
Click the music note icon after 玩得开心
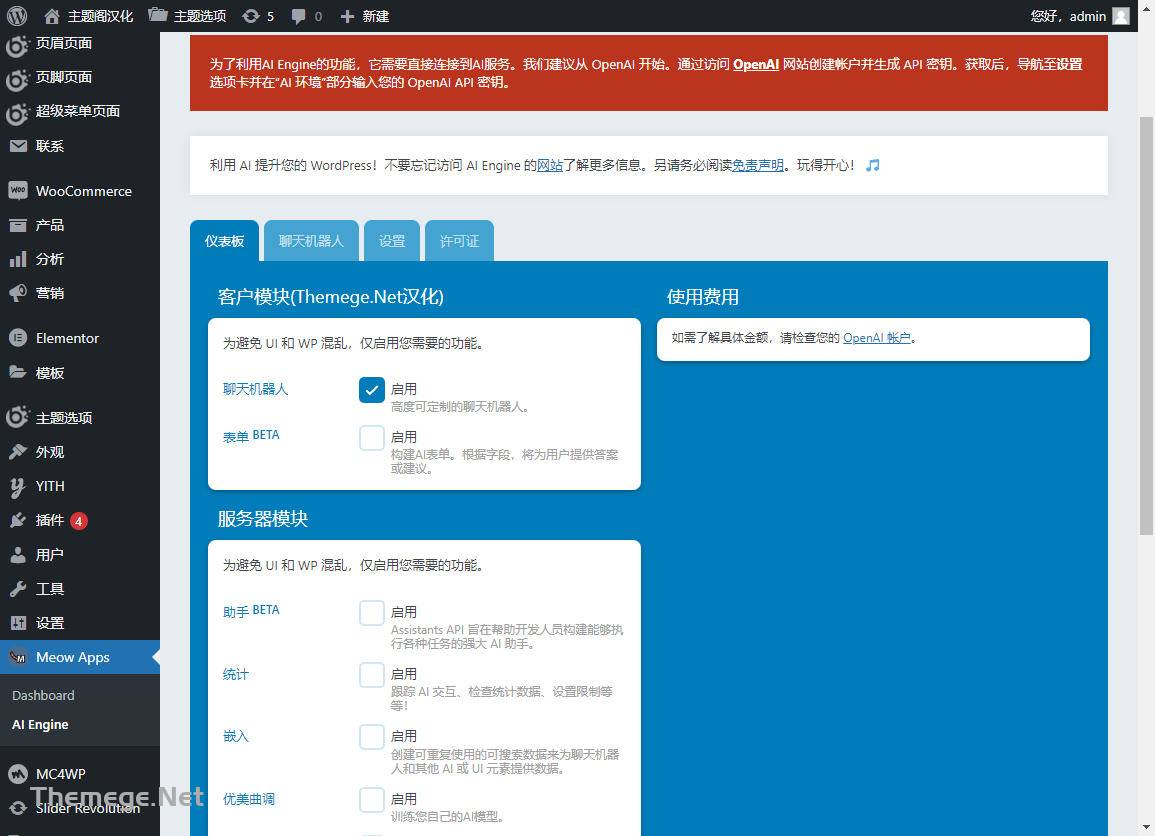tap(873, 165)
